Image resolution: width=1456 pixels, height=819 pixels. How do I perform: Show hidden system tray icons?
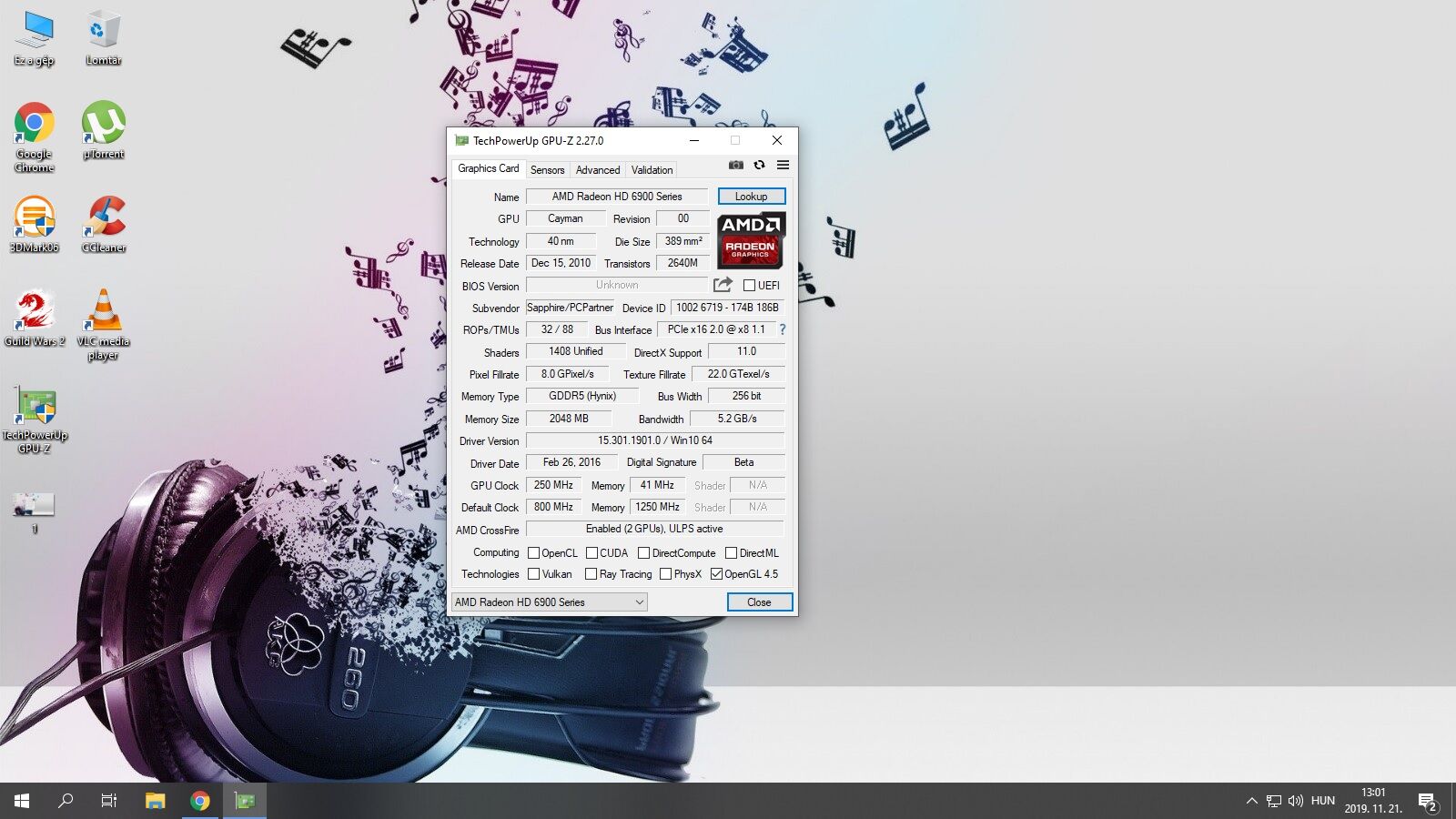(1252, 801)
